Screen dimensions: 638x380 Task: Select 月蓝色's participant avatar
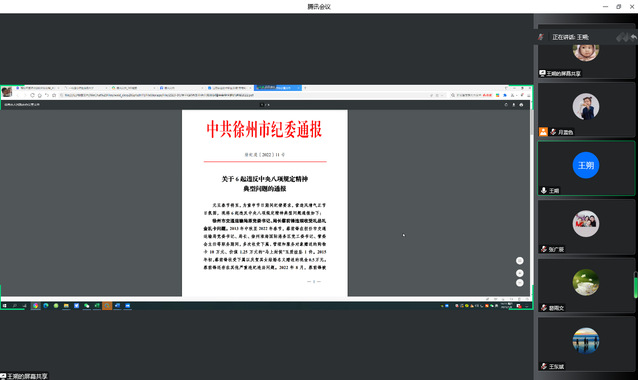(586, 107)
